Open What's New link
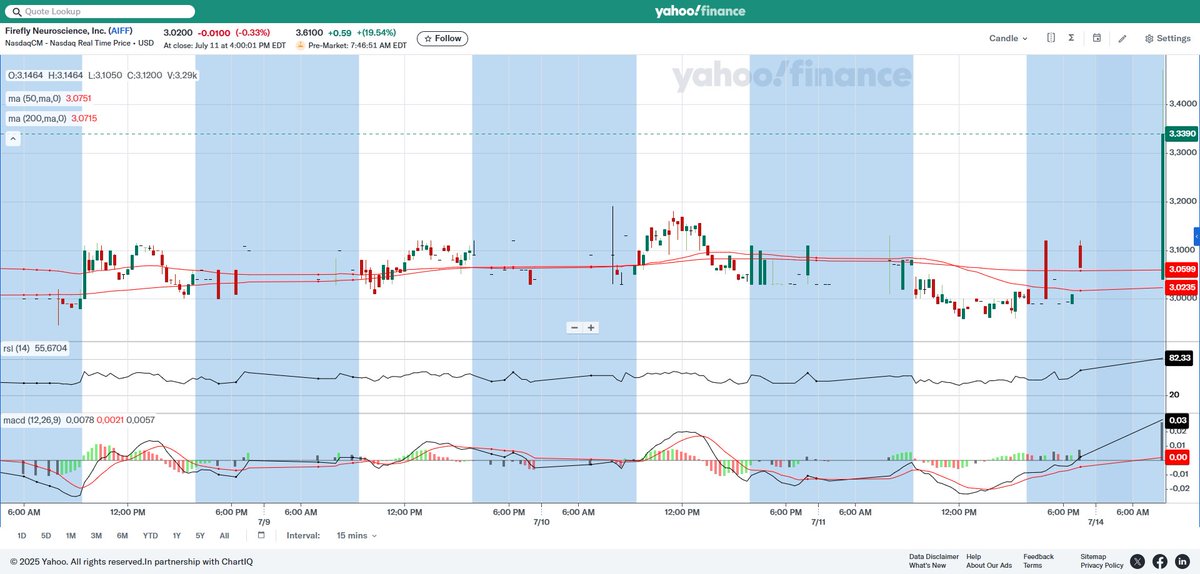The height and width of the screenshot is (574, 1200). (927, 566)
